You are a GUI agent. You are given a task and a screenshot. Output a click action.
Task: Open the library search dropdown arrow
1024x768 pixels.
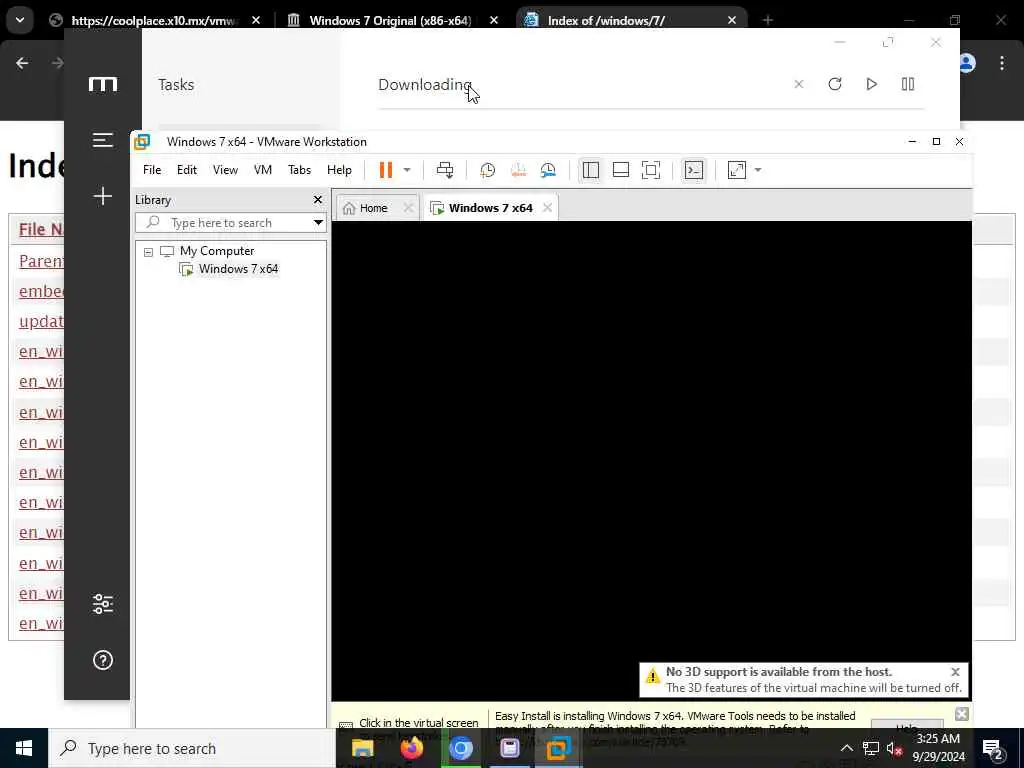pos(318,223)
